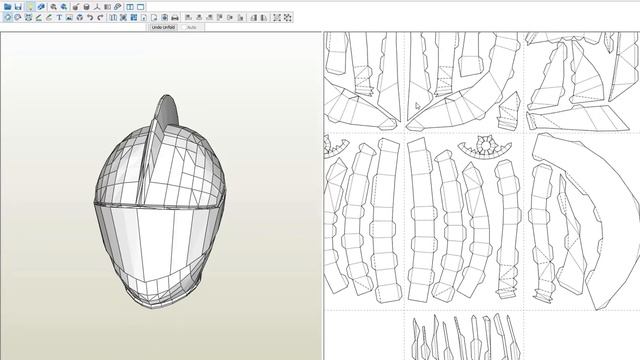Image resolution: width=640 pixels, height=360 pixels.
Task: Toggle the Auto checkbox beside Undo Unfold
Action: tap(184, 27)
